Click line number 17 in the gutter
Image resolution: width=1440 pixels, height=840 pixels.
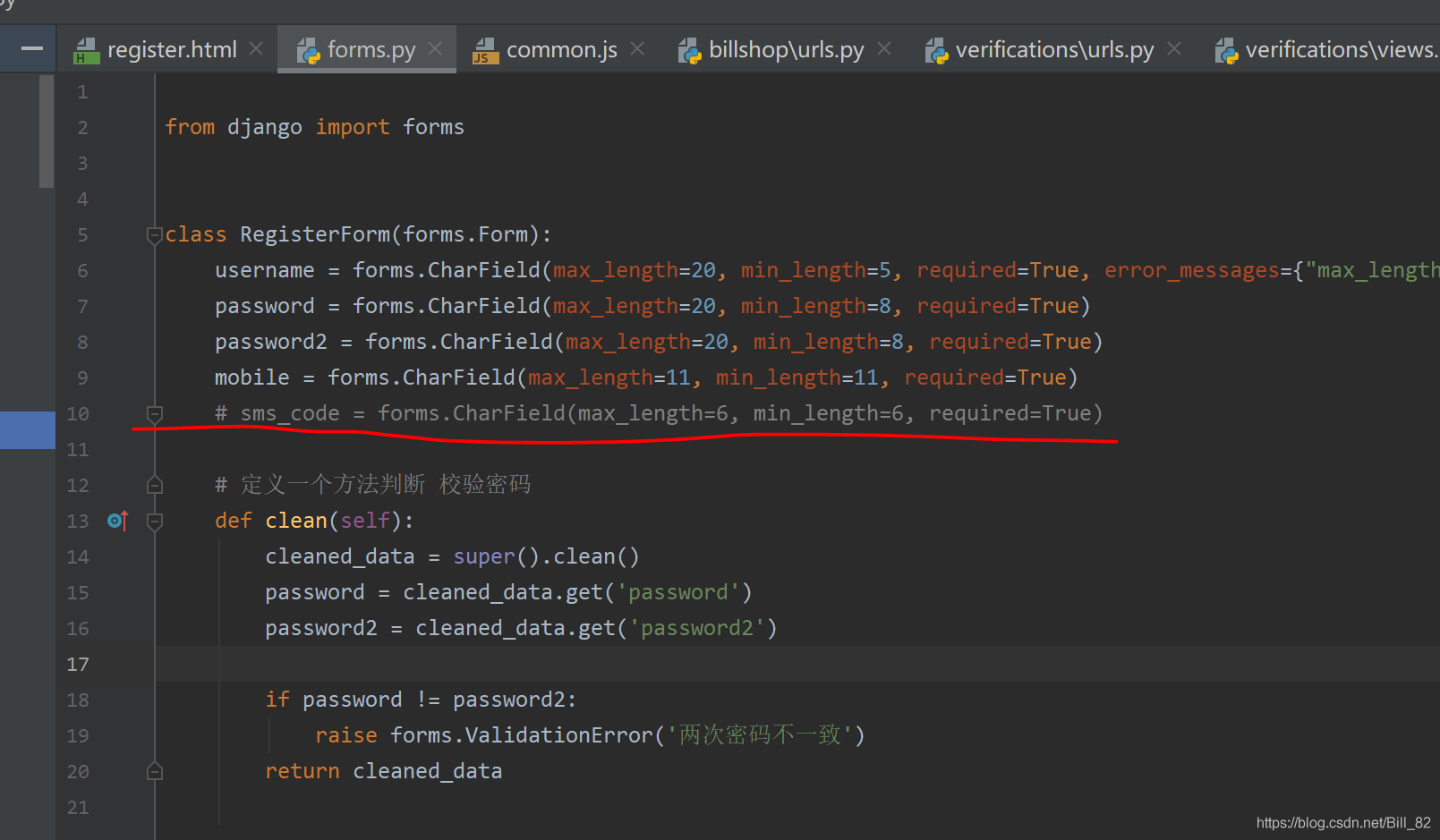78,665
